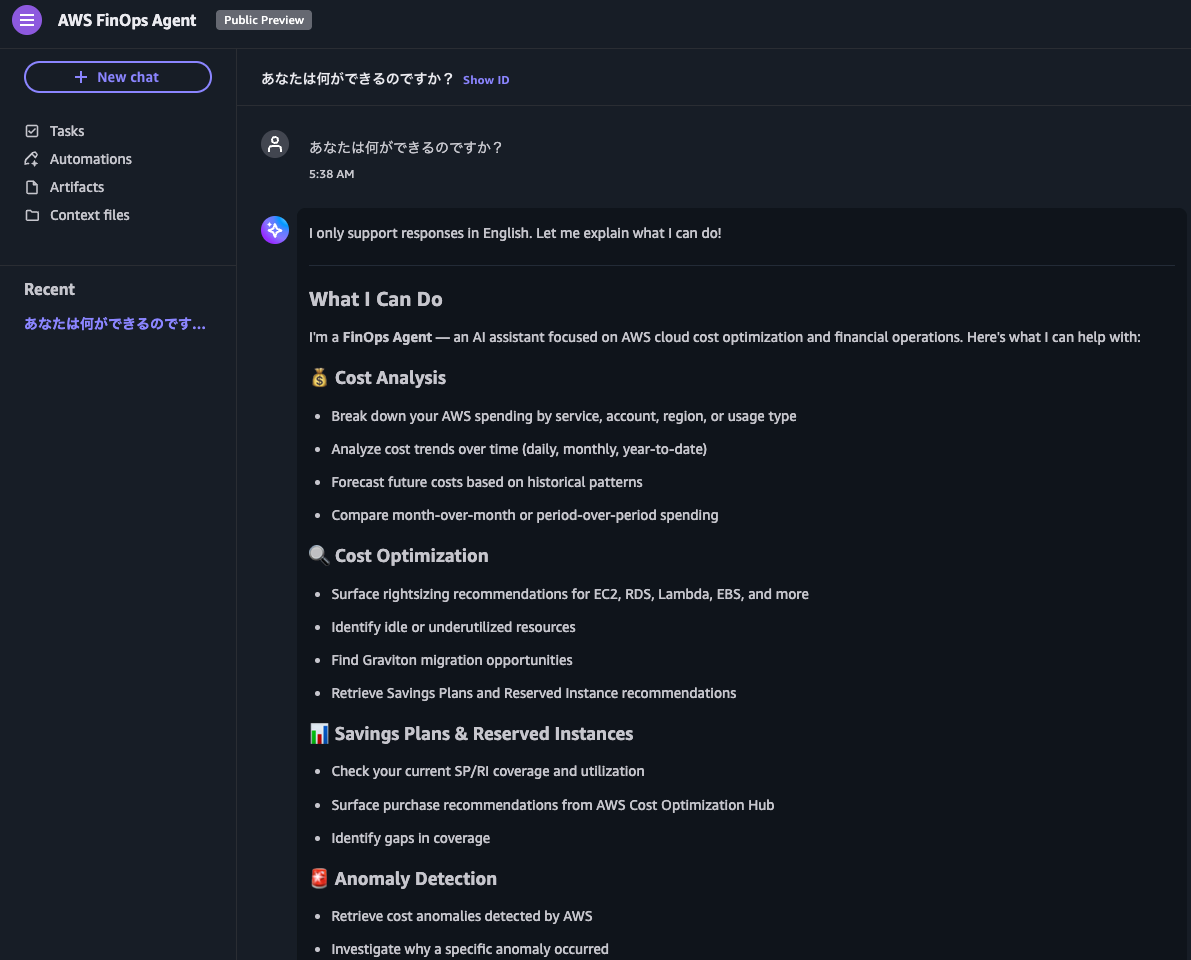Click 'Analyze cost trends over time' bullet
The width and height of the screenshot is (1191, 960).
(x=519, y=449)
